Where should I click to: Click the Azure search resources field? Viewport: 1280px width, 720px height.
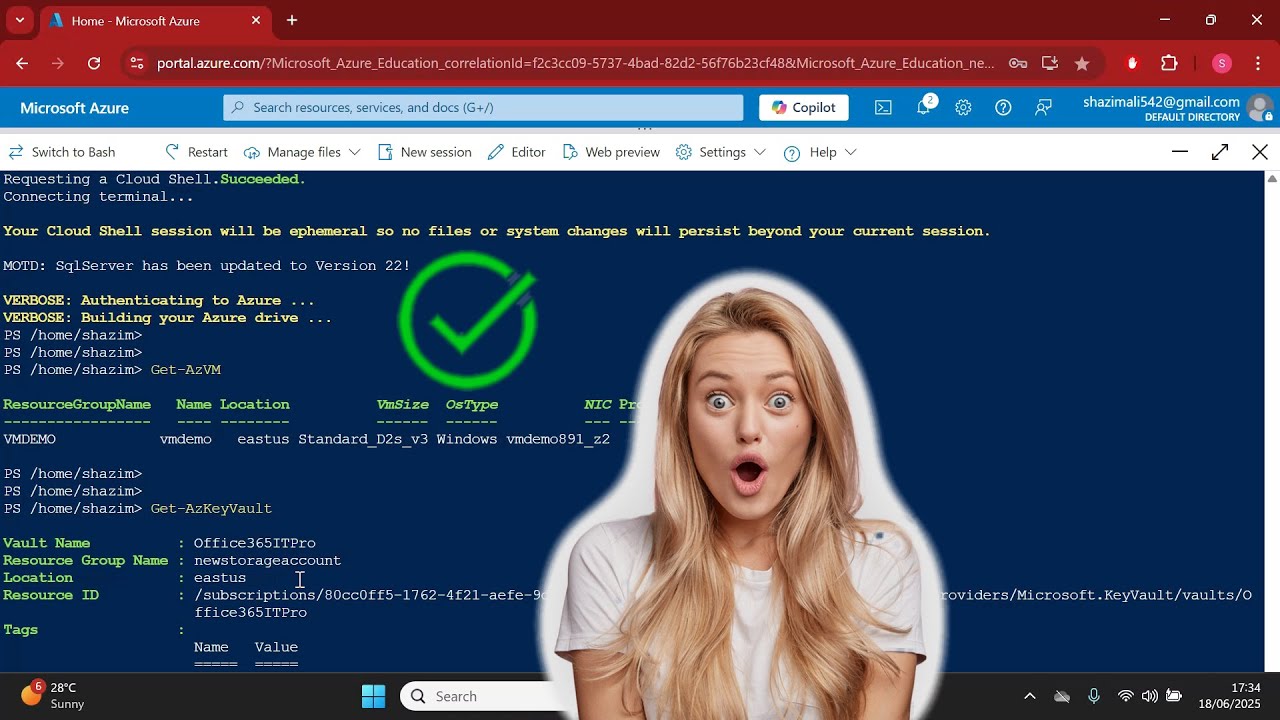[x=483, y=107]
